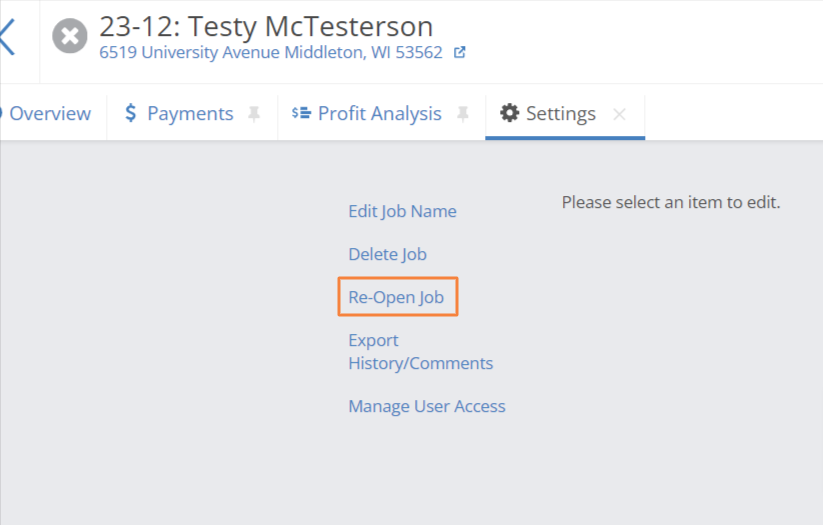Switch to the Overview tab
Viewport: 823px width, 525px height.
50,113
